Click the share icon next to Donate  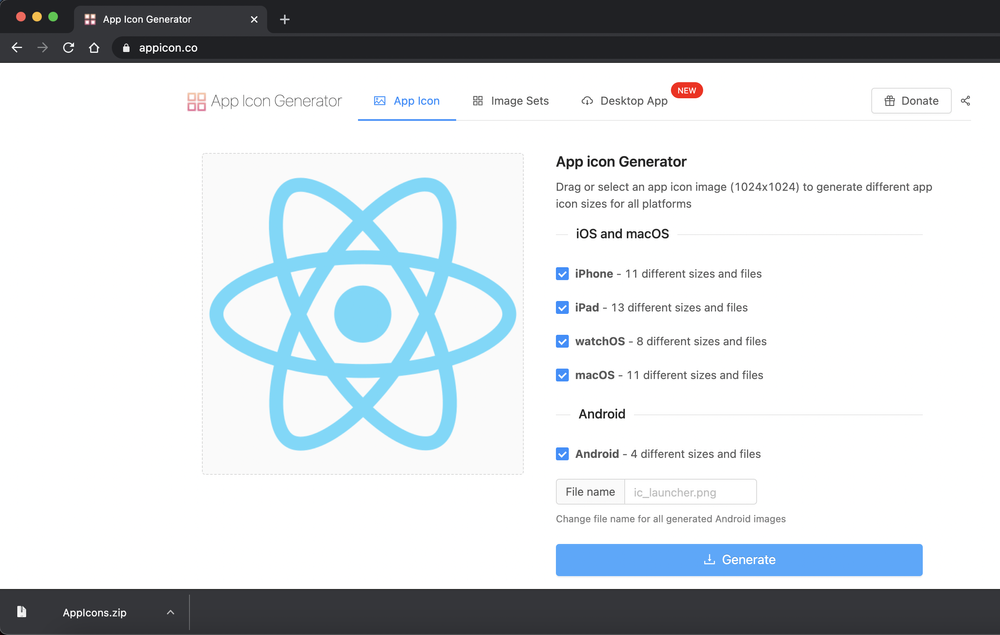pos(966,101)
